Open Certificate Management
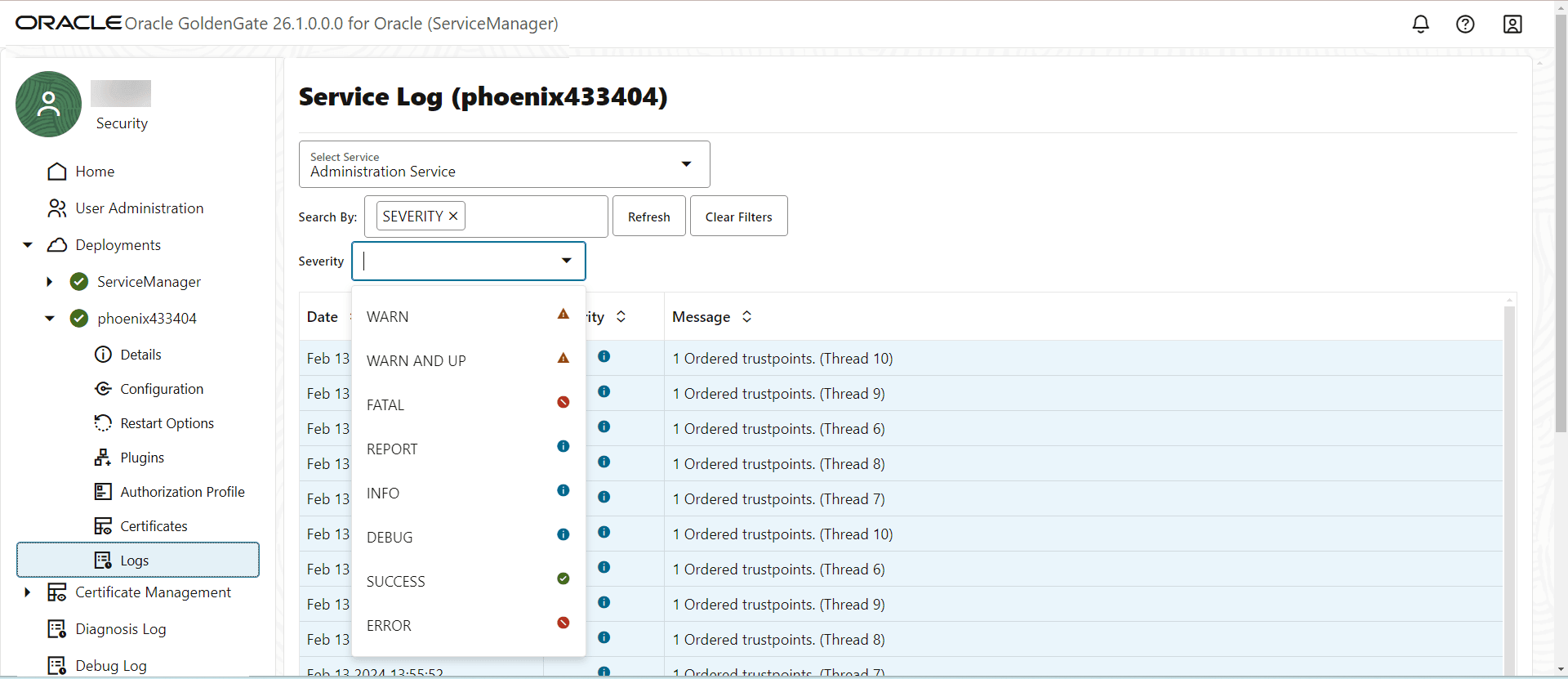The image size is (1568, 679). click(x=153, y=592)
